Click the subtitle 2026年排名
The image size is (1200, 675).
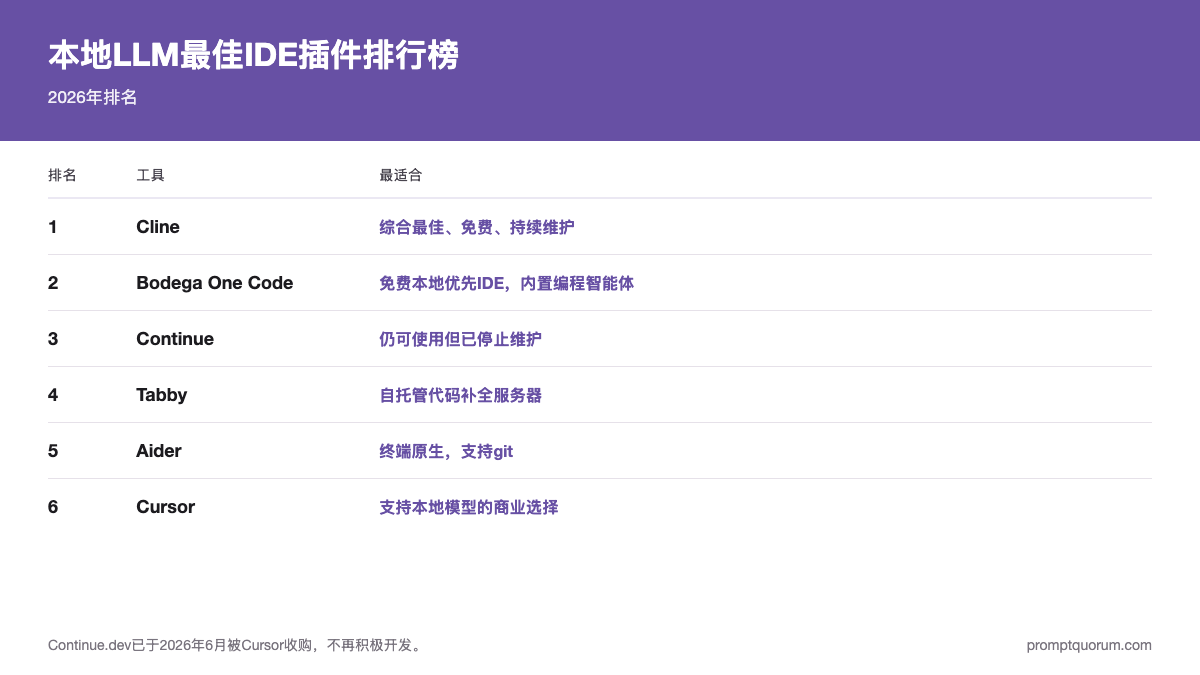tap(92, 98)
